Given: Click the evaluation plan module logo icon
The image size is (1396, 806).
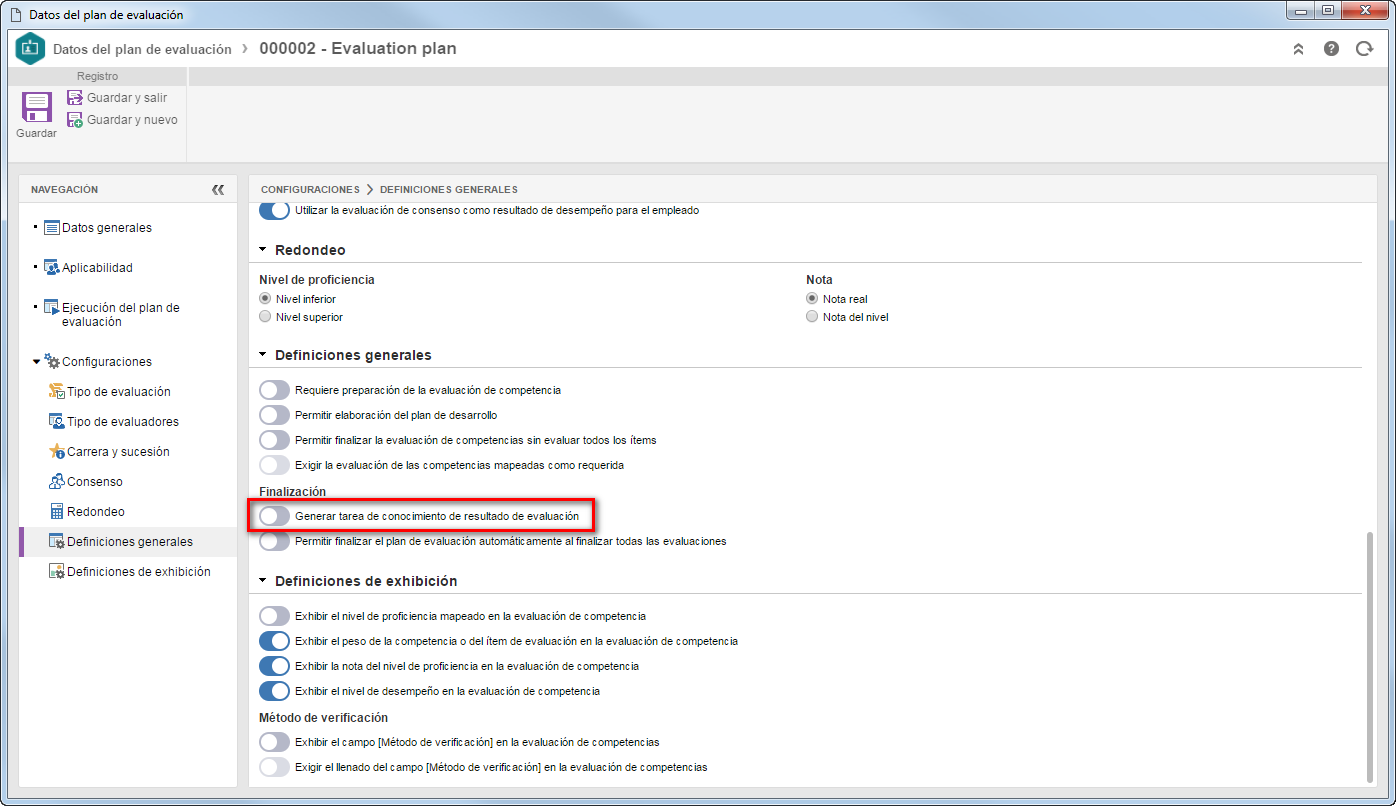Looking at the screenshot, I should [31, 49].
